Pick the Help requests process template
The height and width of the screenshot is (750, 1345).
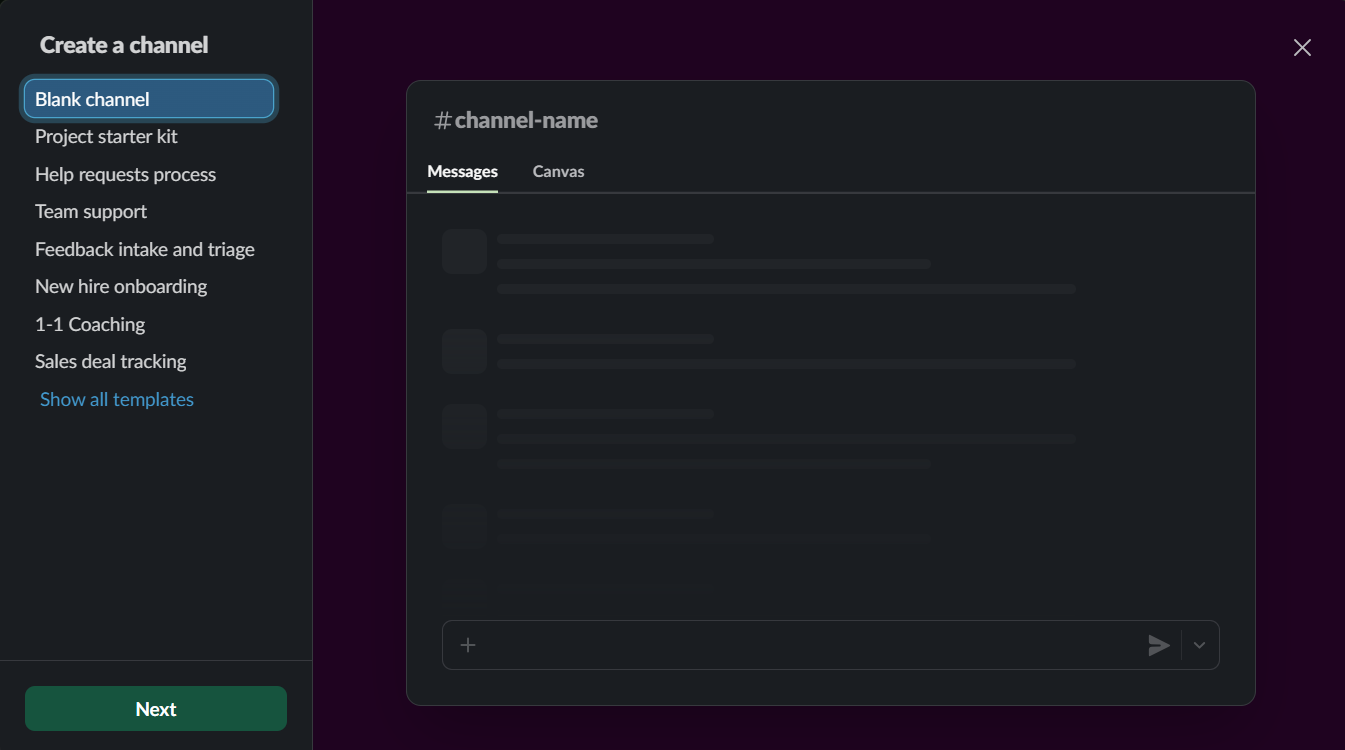pos(125,174)
